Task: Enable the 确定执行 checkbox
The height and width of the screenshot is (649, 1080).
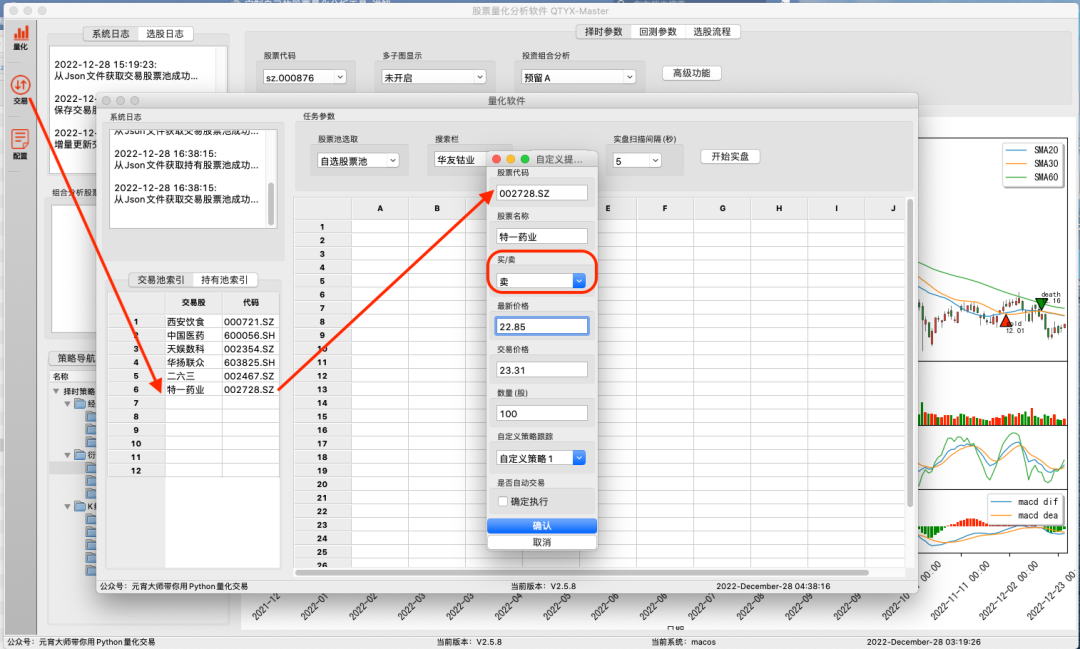Action: point(503,501)
